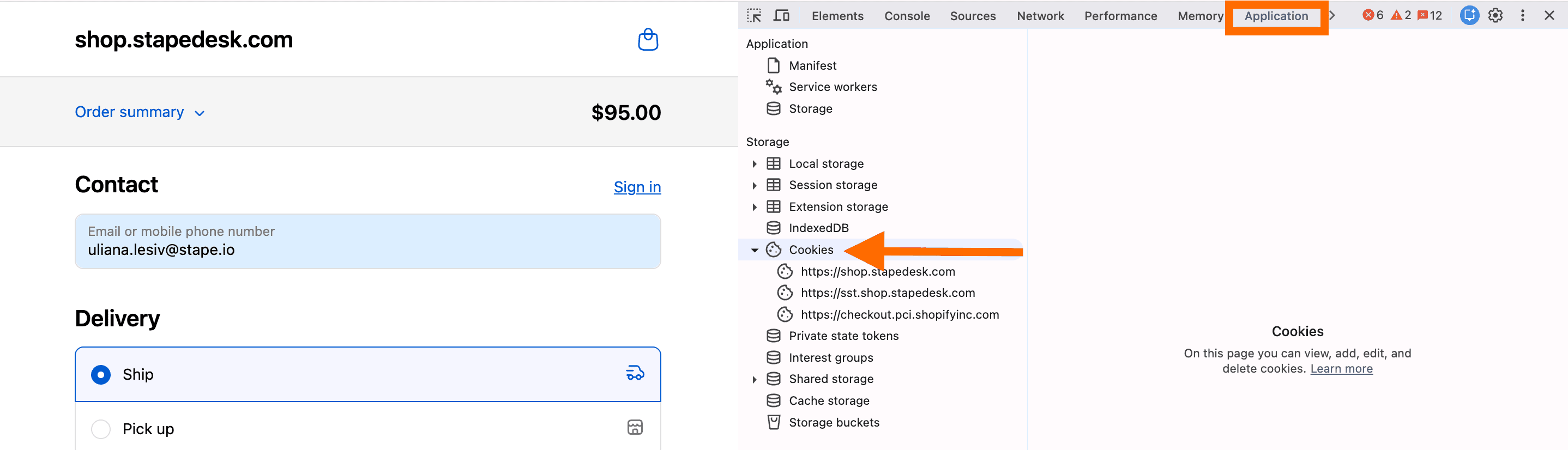Switch to the Console tab

point(906,16)
